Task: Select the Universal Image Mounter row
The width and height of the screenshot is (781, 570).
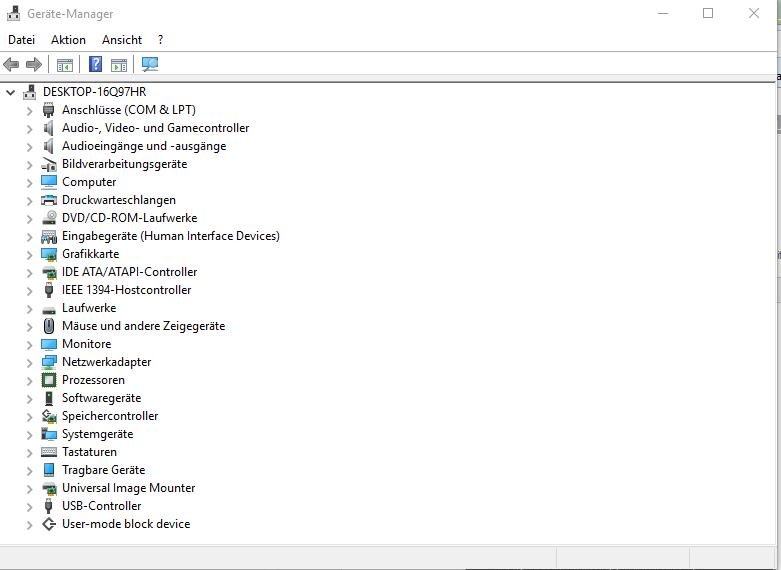Action: (x=129, y=488)
